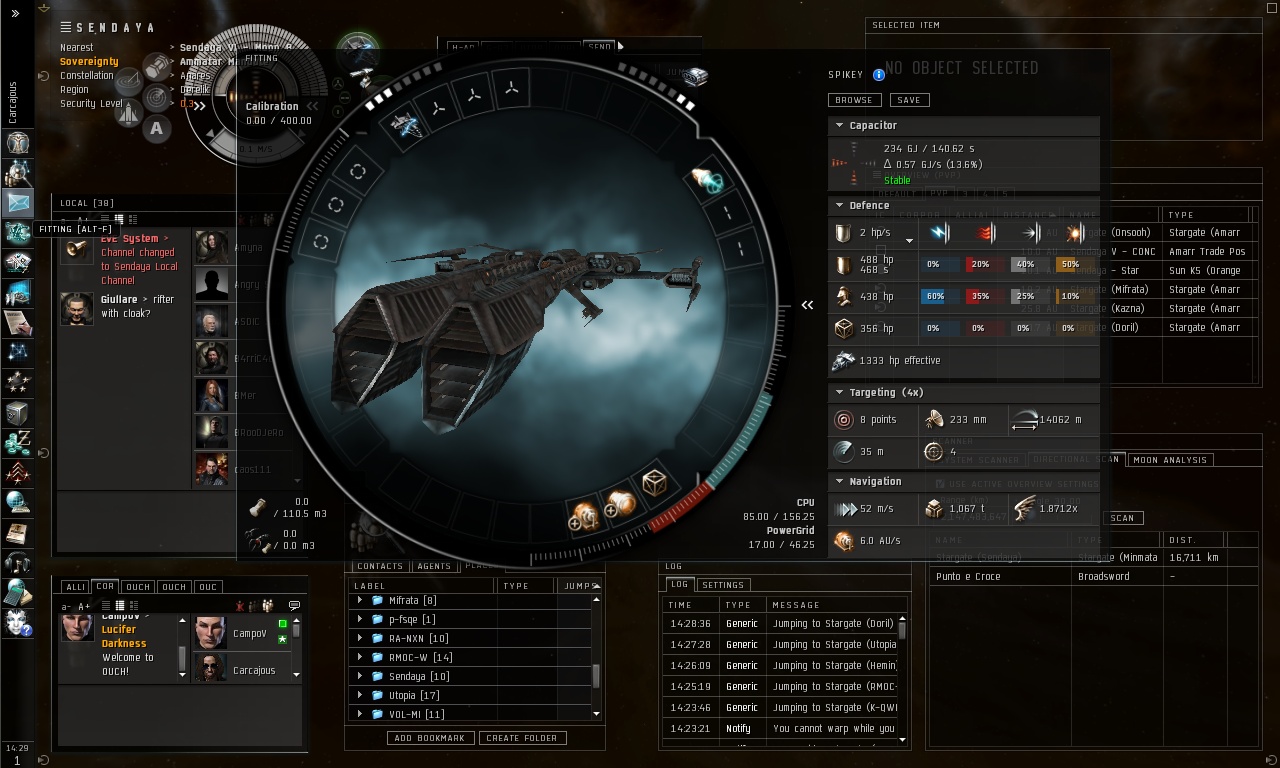Click the shield hp icon in Defence
Image resolution: width=1280 pixels, height=768 pixels.
[843, 266]
